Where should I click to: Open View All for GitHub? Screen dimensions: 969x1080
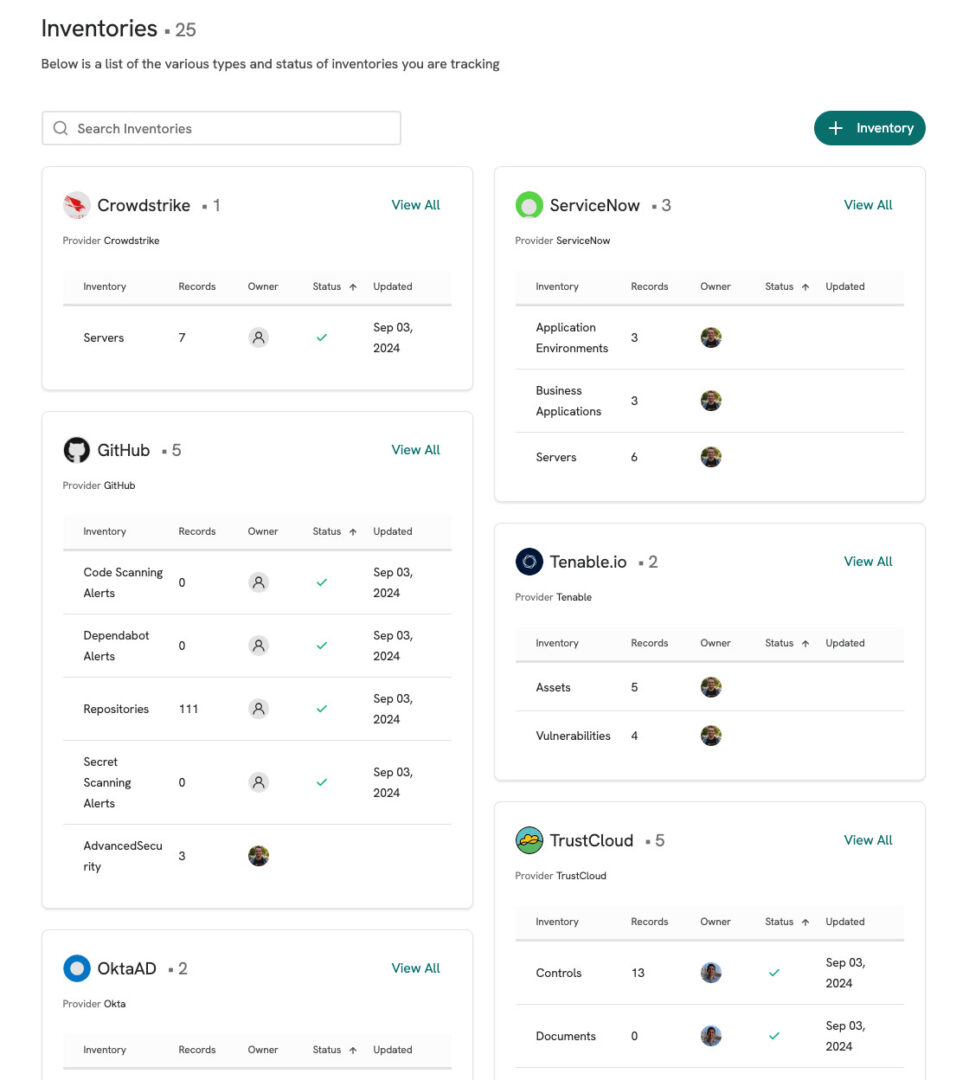[415, 450]
